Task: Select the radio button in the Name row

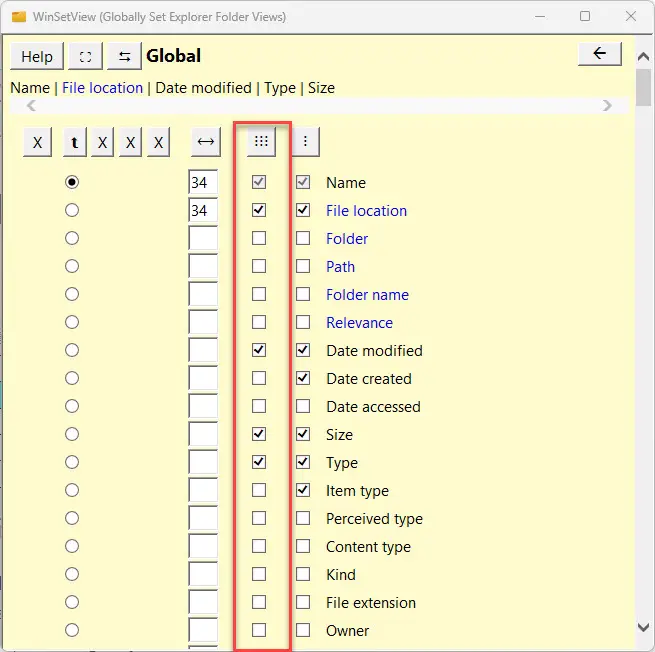Action: 72,182
